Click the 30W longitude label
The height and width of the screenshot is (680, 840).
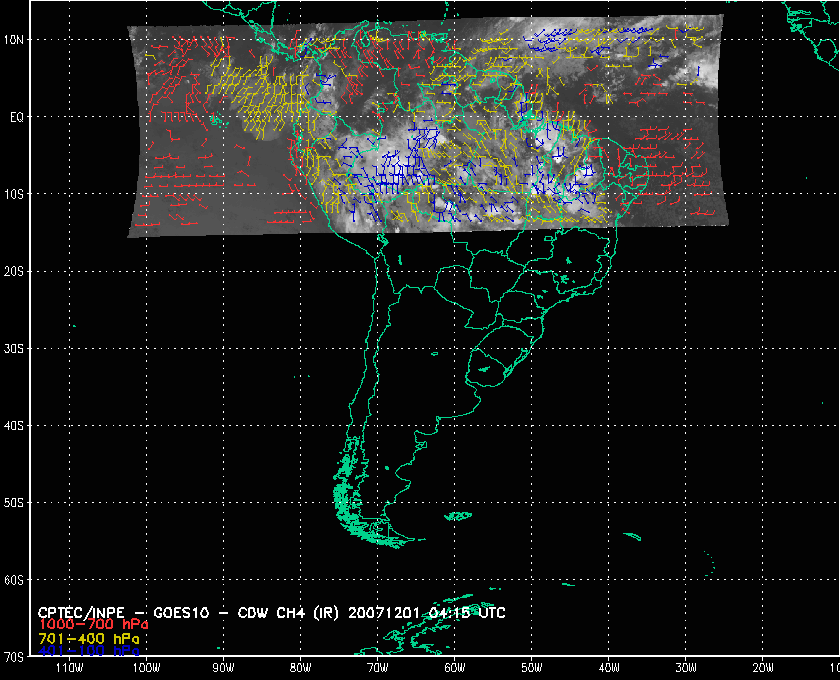pos(686,668)
